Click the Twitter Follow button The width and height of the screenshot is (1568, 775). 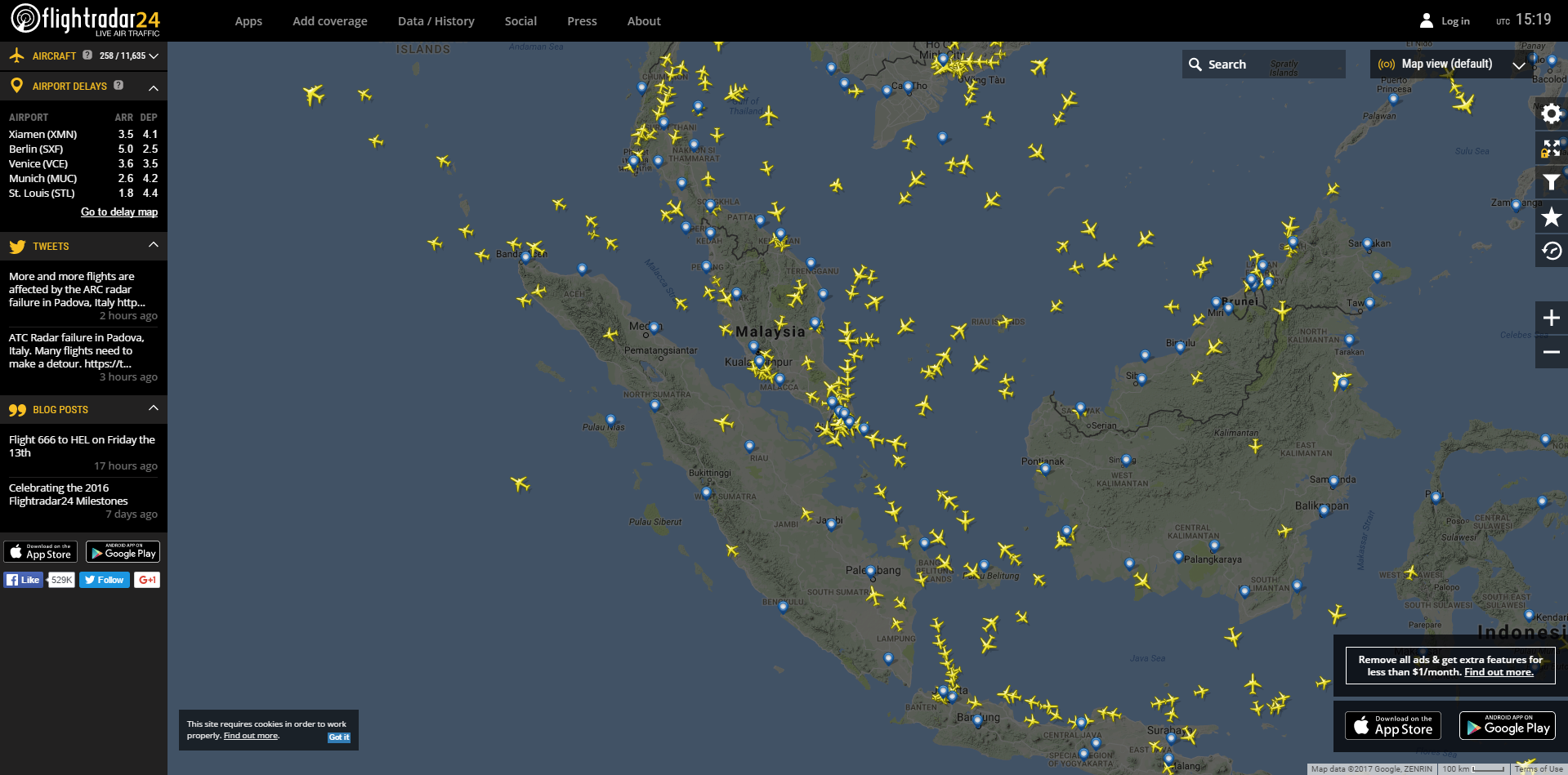tap(105, 580)
